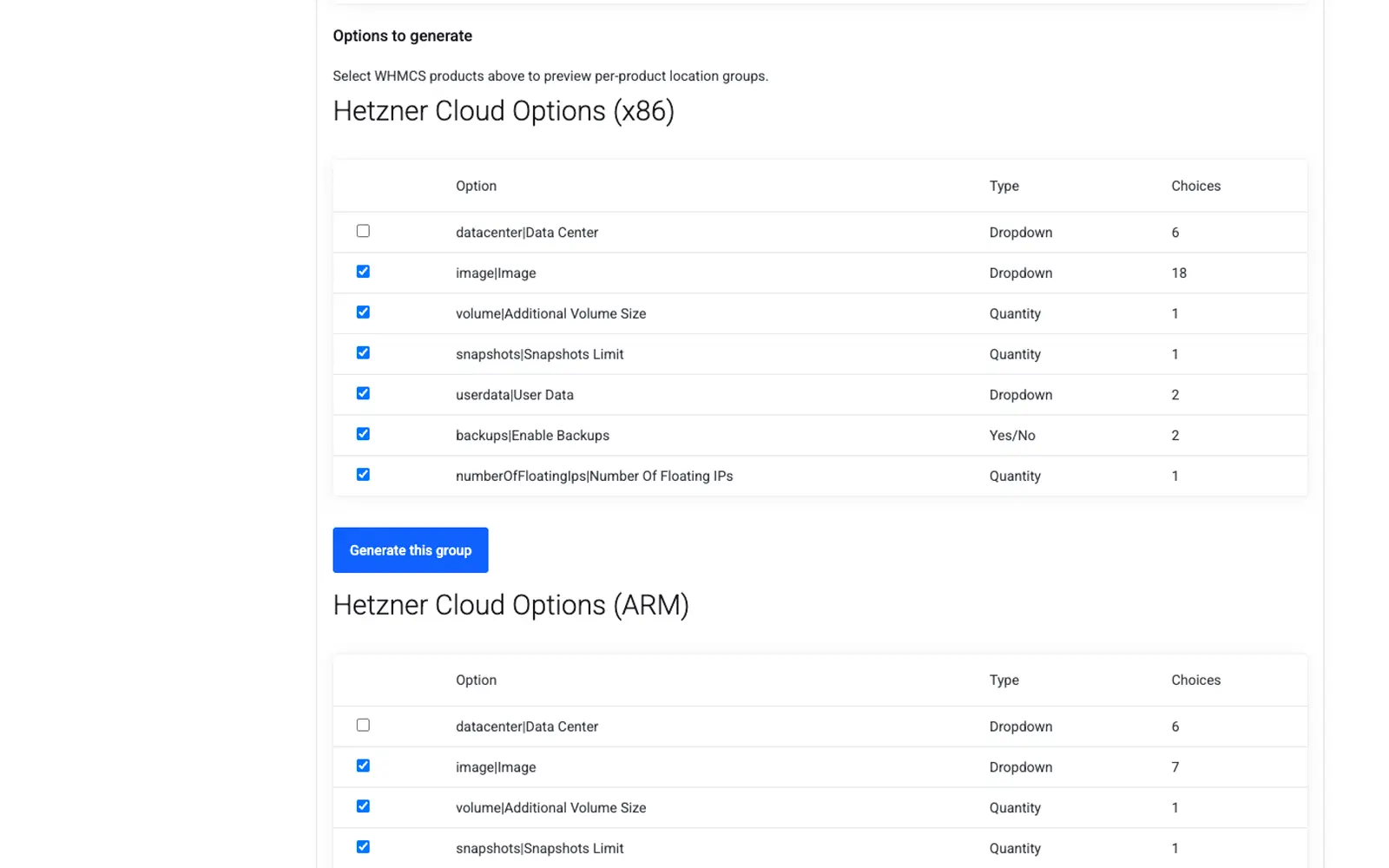Click backups|Enable Backups row label
This screenshot has height=868, width=1389.
click(x=533, y=436)
